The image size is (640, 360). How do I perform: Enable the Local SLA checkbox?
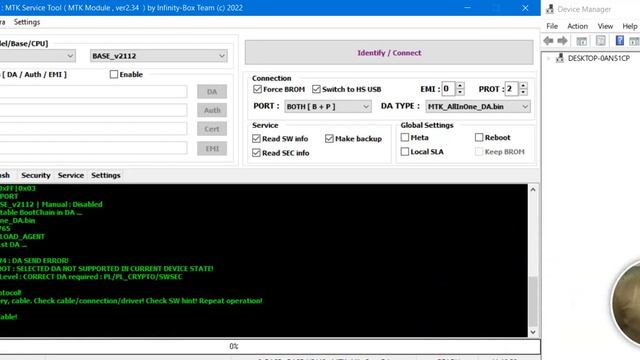coord(404,152)
